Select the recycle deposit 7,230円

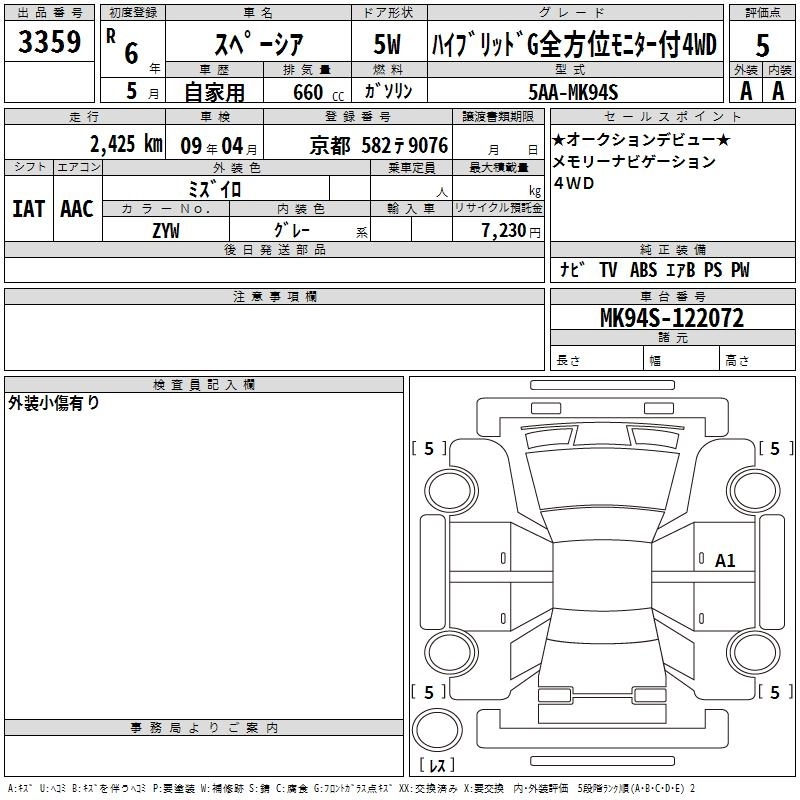(x=511, y=231)
